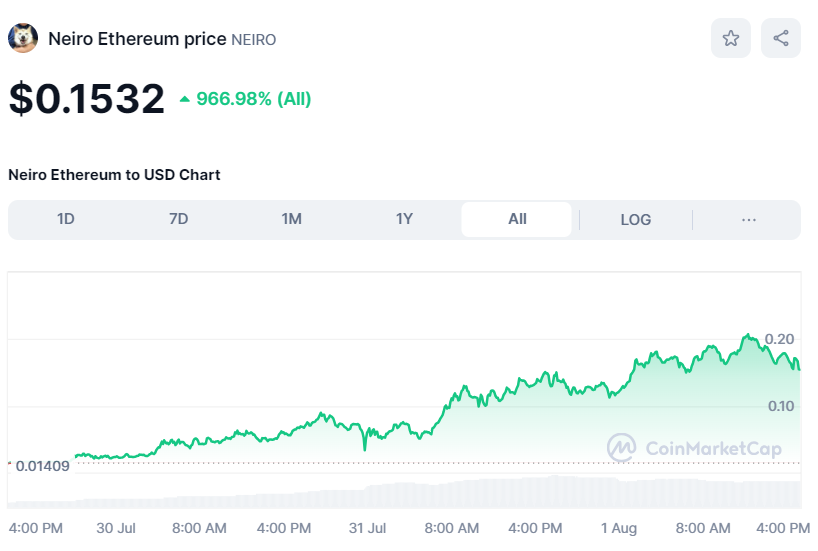Image resolution: width=818 pixels, height=551 pixels.
Task: Click the chart peak near 0.20
Action: pos(747,336)
